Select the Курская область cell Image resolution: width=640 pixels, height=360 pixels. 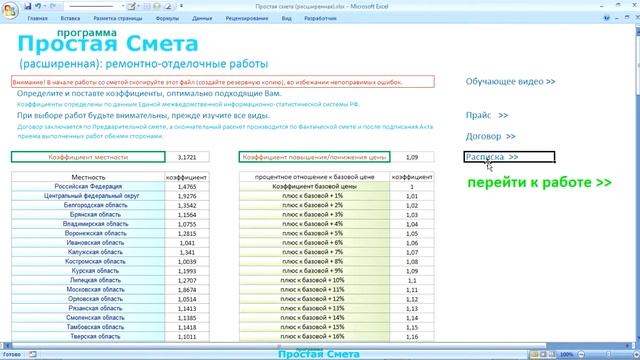pyautogui.click(x=88, y=271)
